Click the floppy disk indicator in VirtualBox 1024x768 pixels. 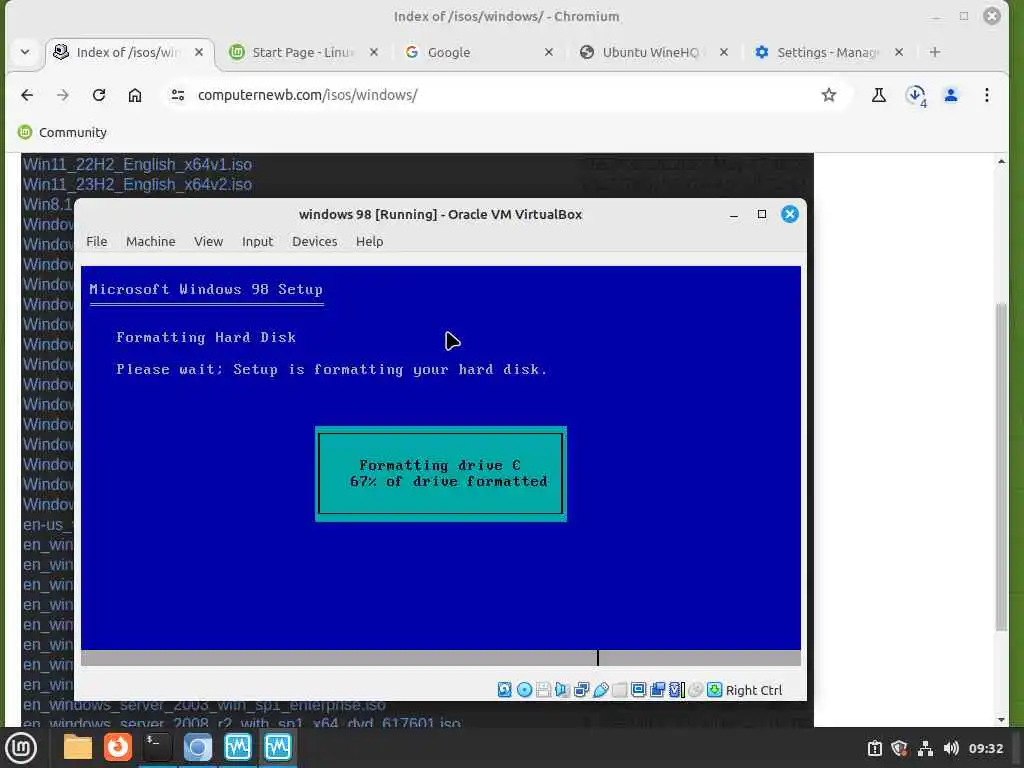point(543,690)
